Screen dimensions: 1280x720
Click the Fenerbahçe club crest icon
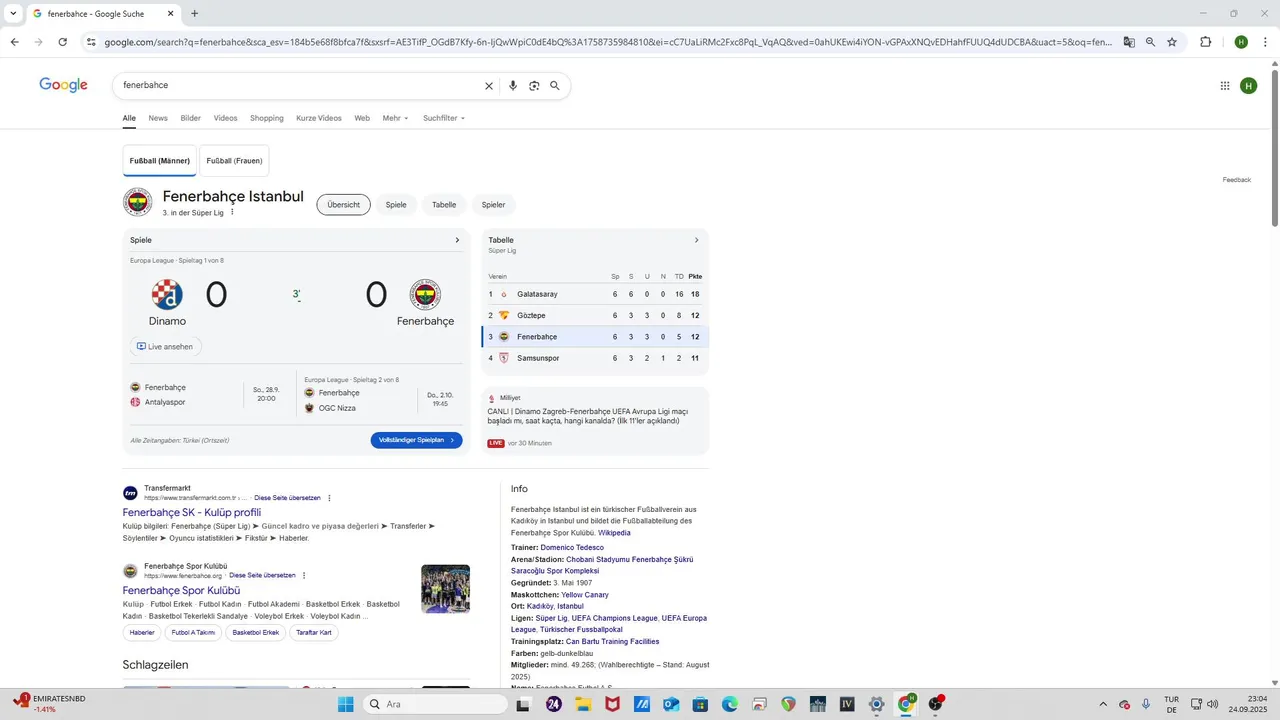[x=138, y=202]
